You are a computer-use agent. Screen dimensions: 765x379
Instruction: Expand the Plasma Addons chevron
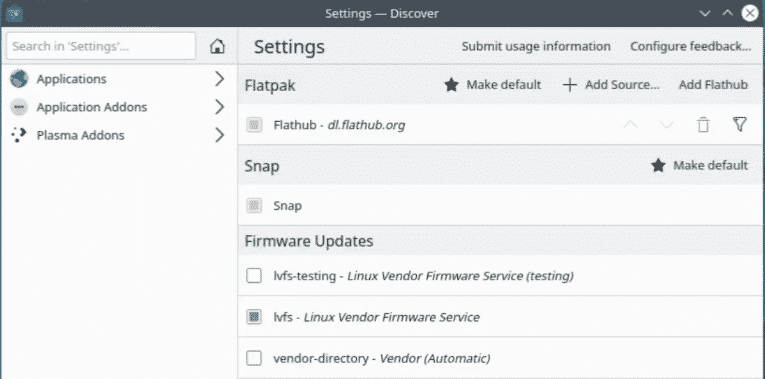[x=220, y=135]
